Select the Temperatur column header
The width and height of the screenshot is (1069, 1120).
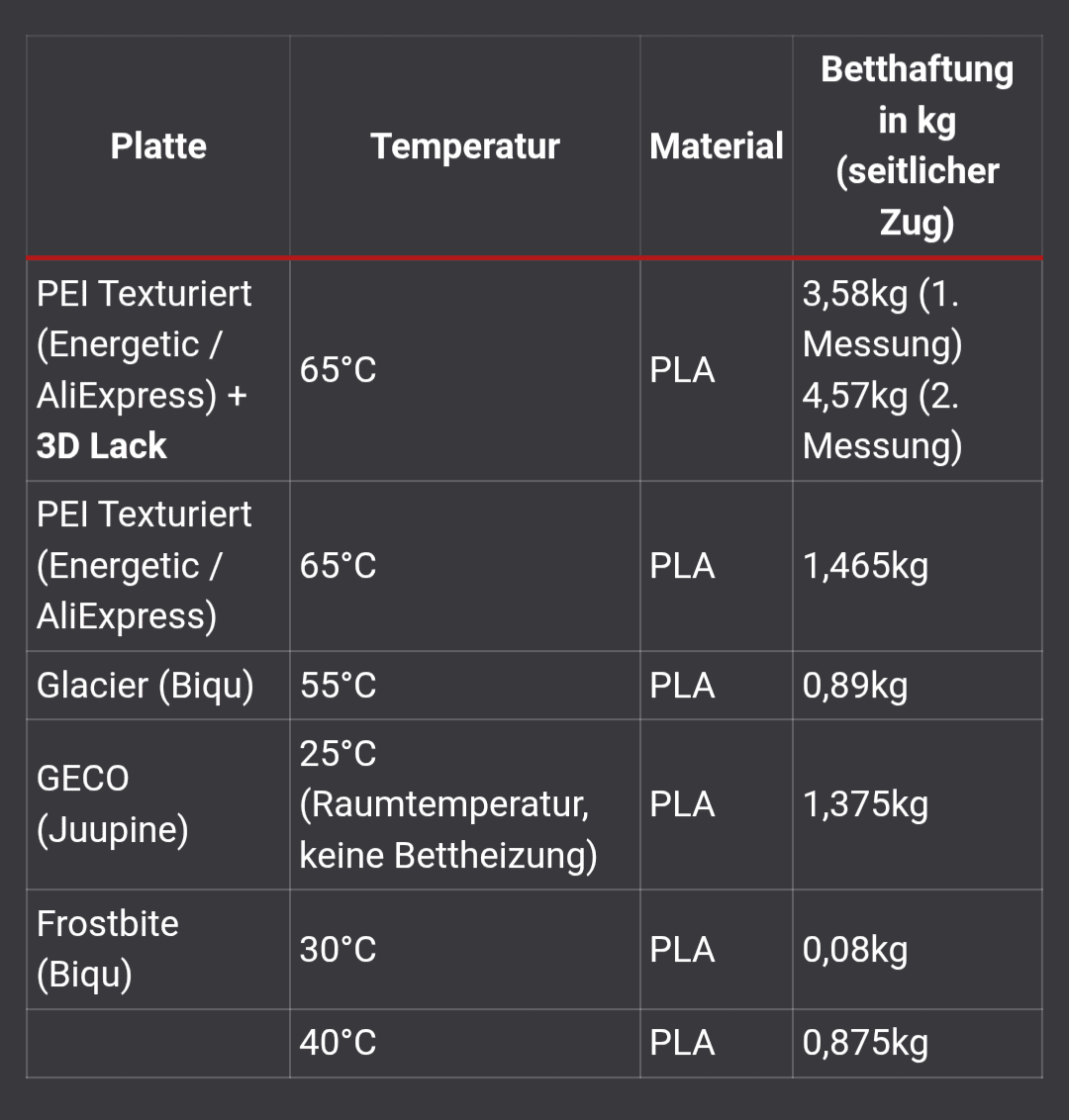pos(465,146)
